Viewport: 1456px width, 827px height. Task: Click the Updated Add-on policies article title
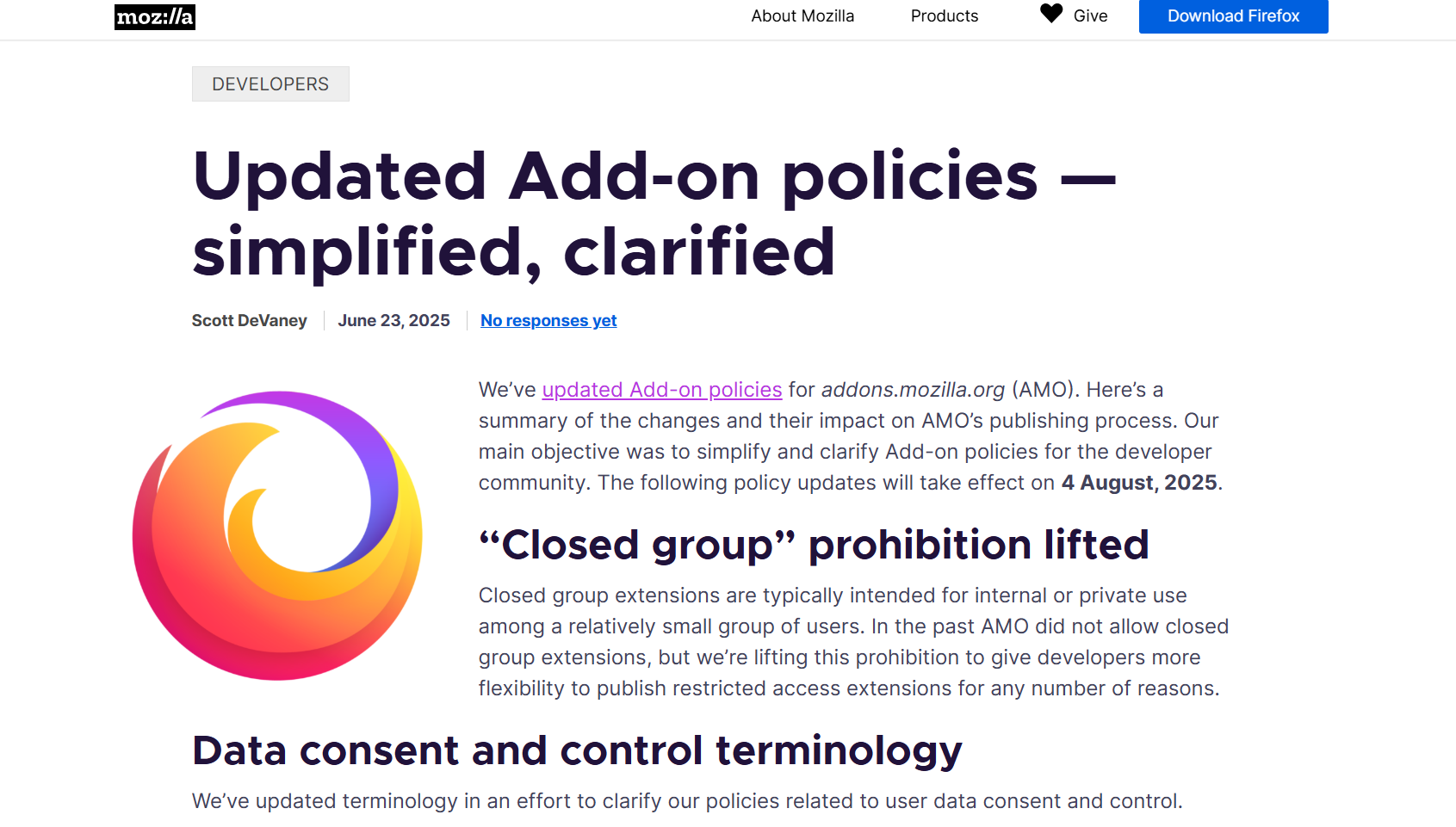pos(654,213)
